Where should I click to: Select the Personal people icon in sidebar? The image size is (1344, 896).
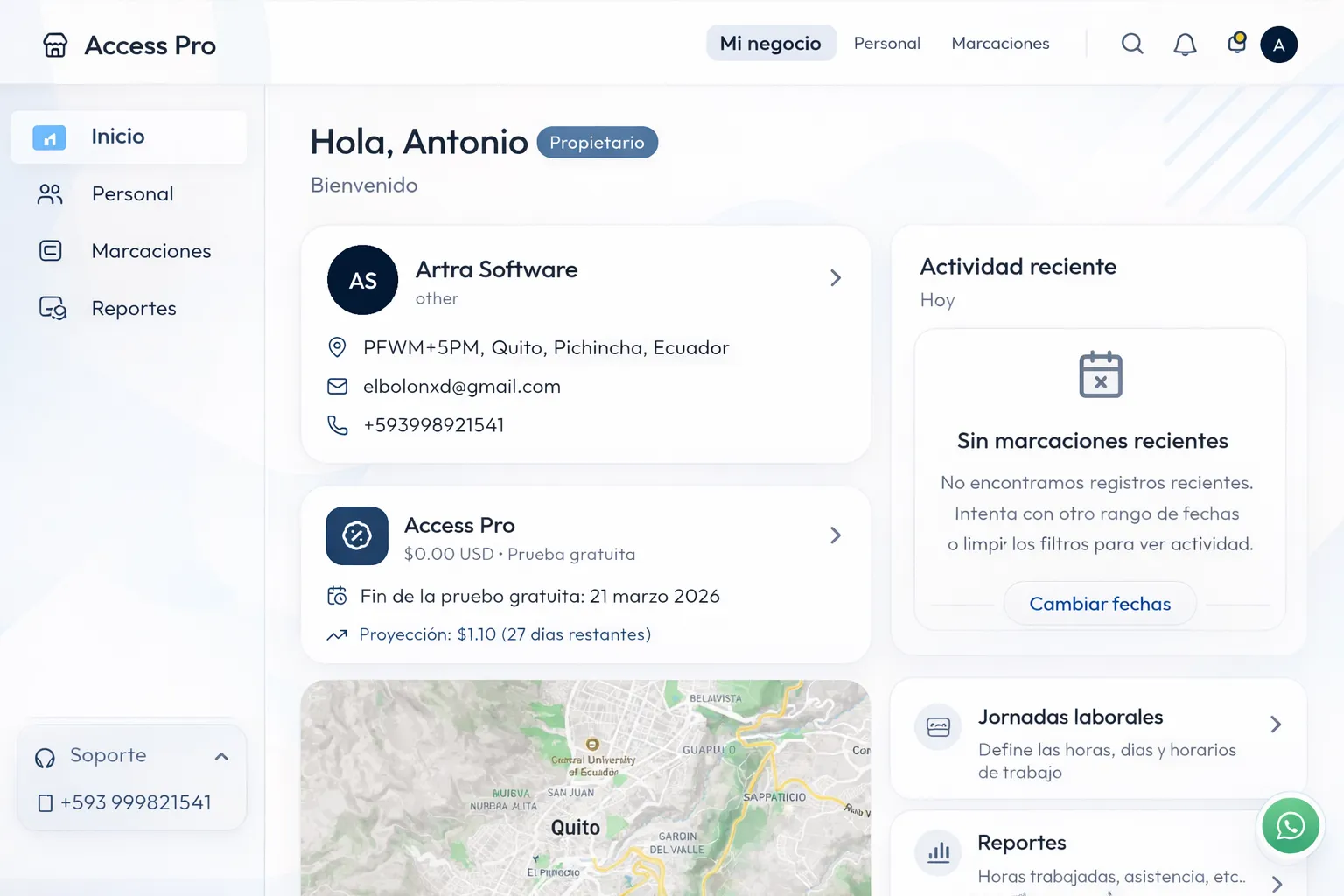click(x=50, y=193)
